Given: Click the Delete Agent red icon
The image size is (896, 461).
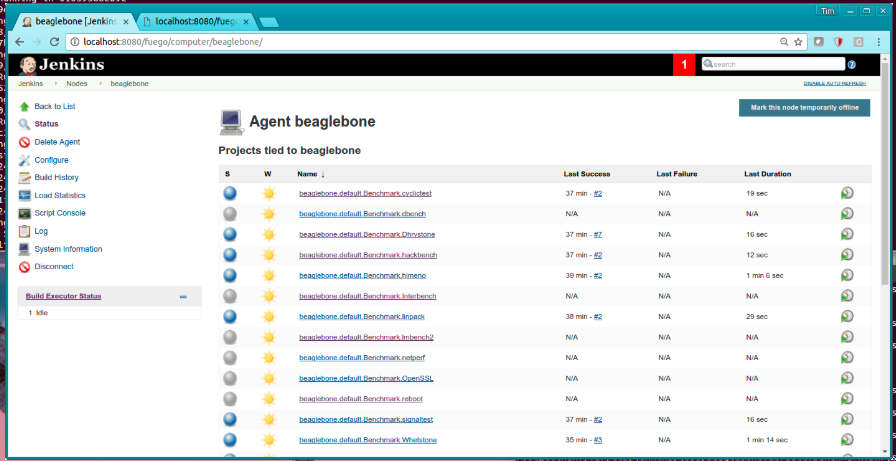Looking at the screenshot, I should (x=24, y=142).
